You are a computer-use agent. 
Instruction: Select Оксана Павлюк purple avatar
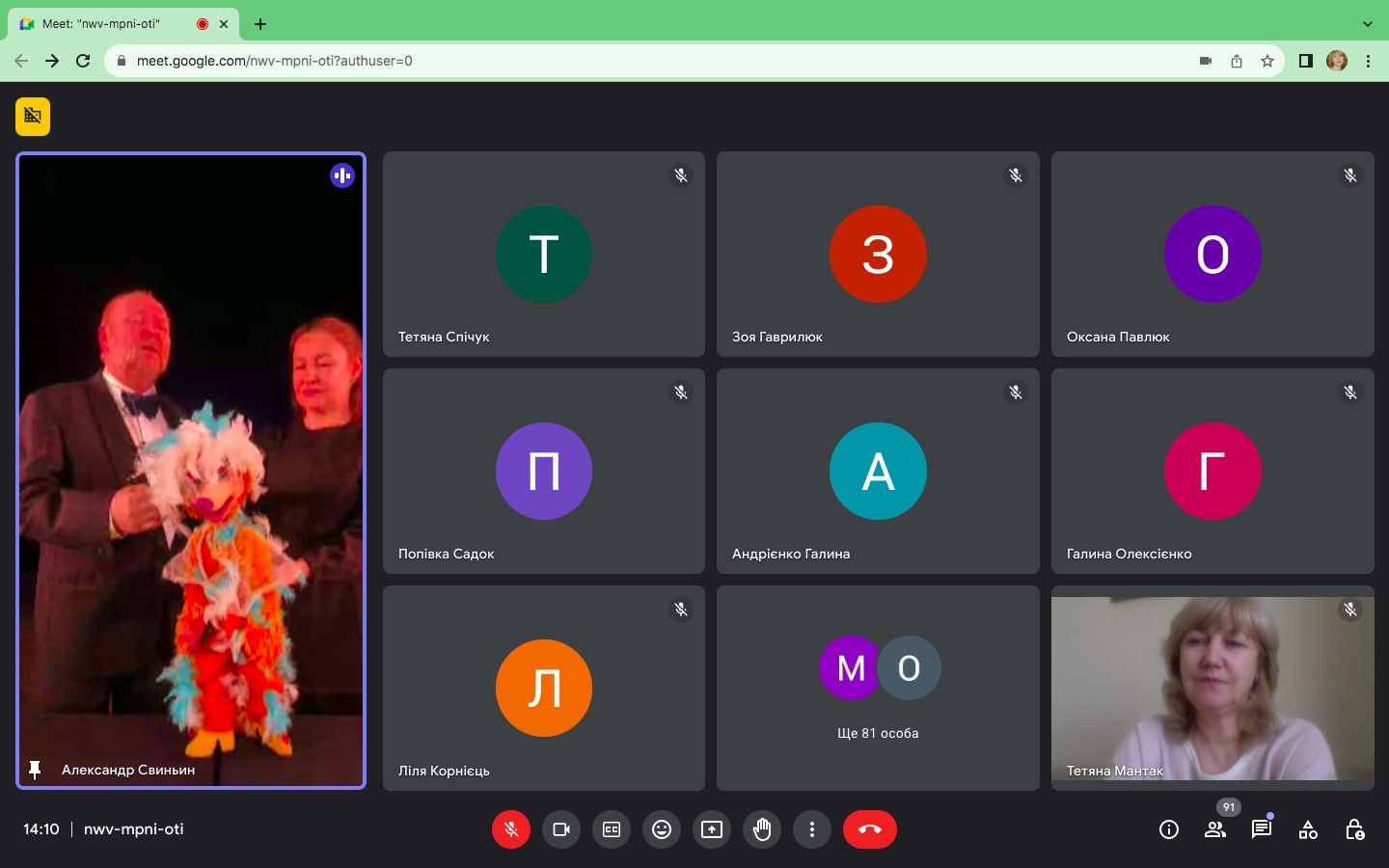tap(1212, 254)
